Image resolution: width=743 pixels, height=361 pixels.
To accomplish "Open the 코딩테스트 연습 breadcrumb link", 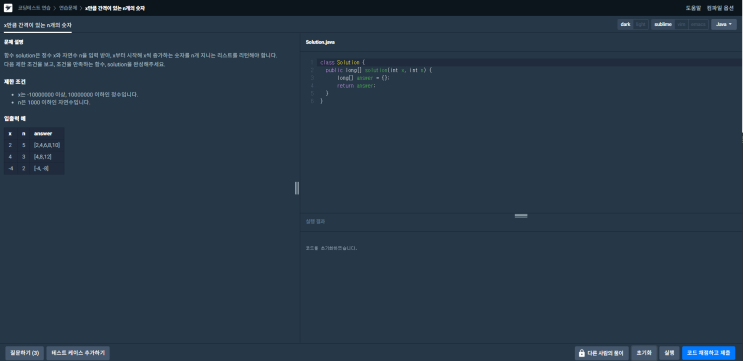I will tap(34, 8).
